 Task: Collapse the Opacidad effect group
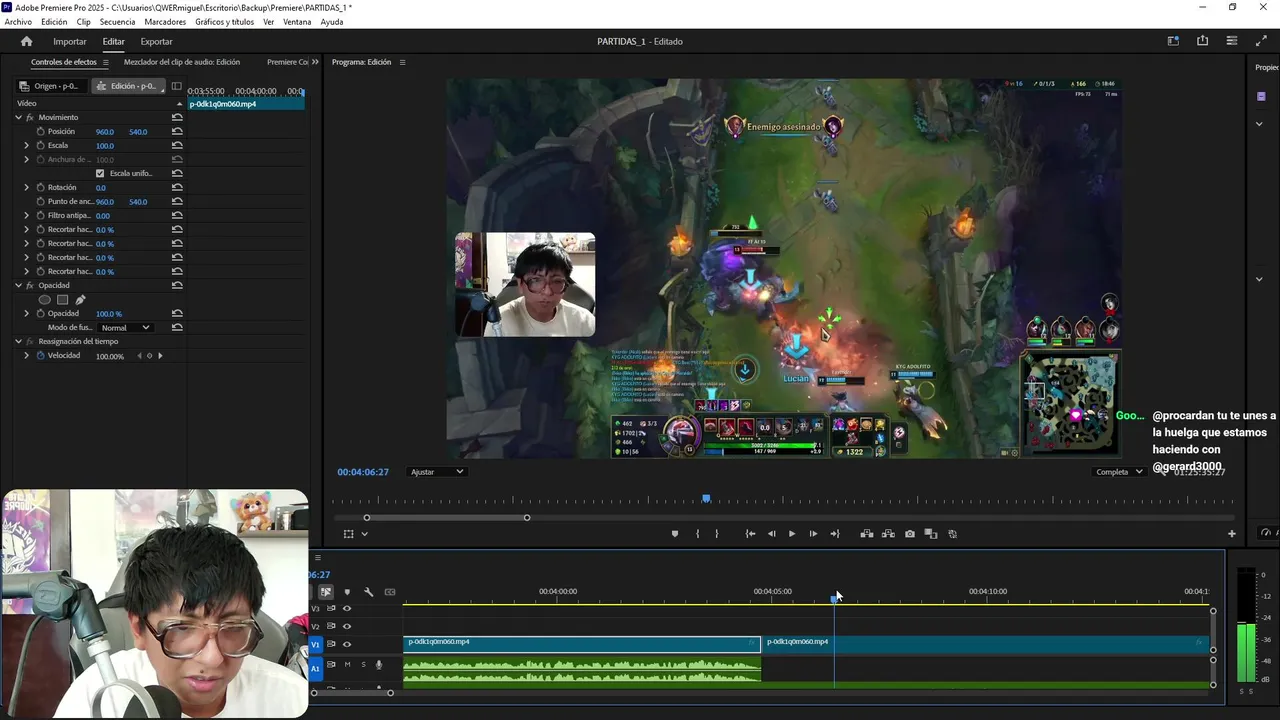click(18, 285)
